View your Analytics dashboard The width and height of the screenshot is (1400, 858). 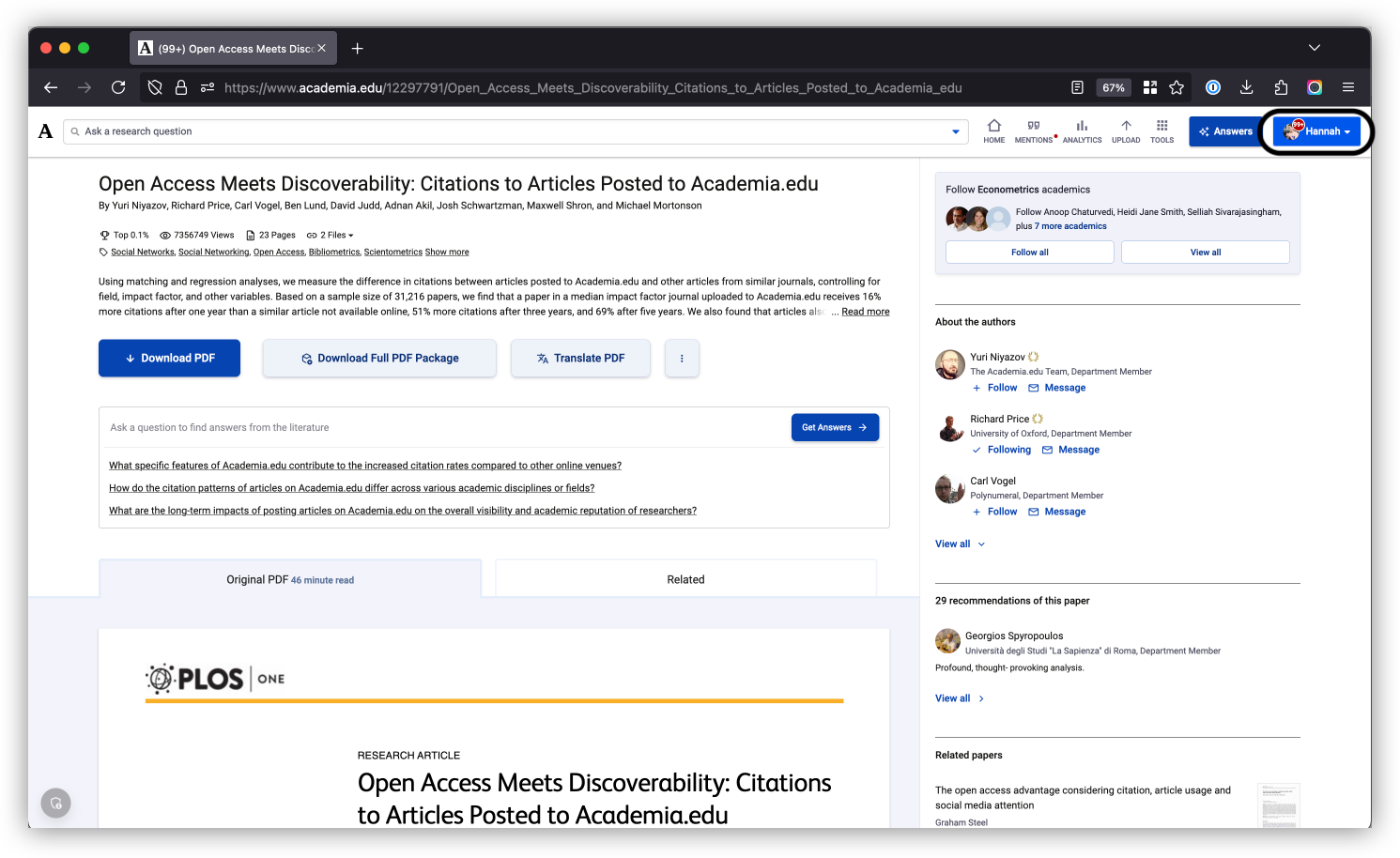click(x=1082, y=131)
